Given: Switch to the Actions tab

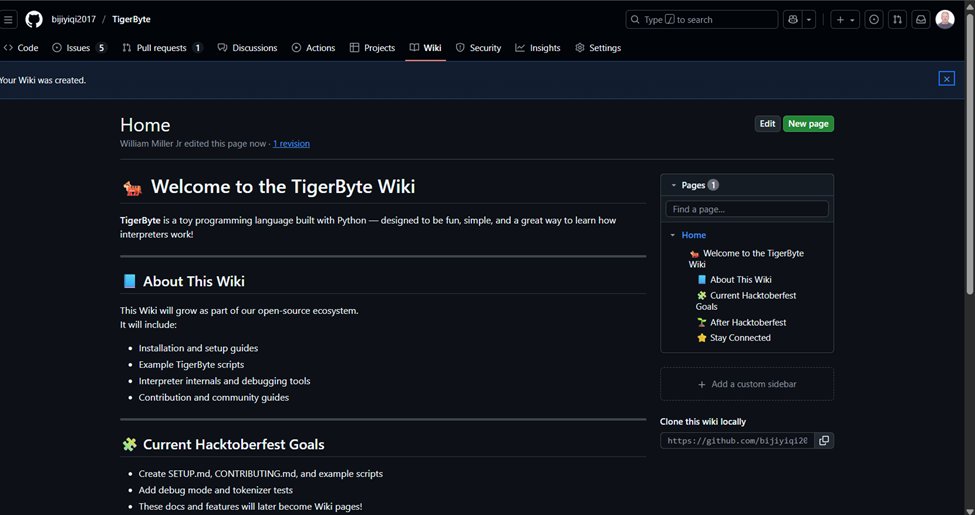Looking at the screenshot, I should (313, 48).
